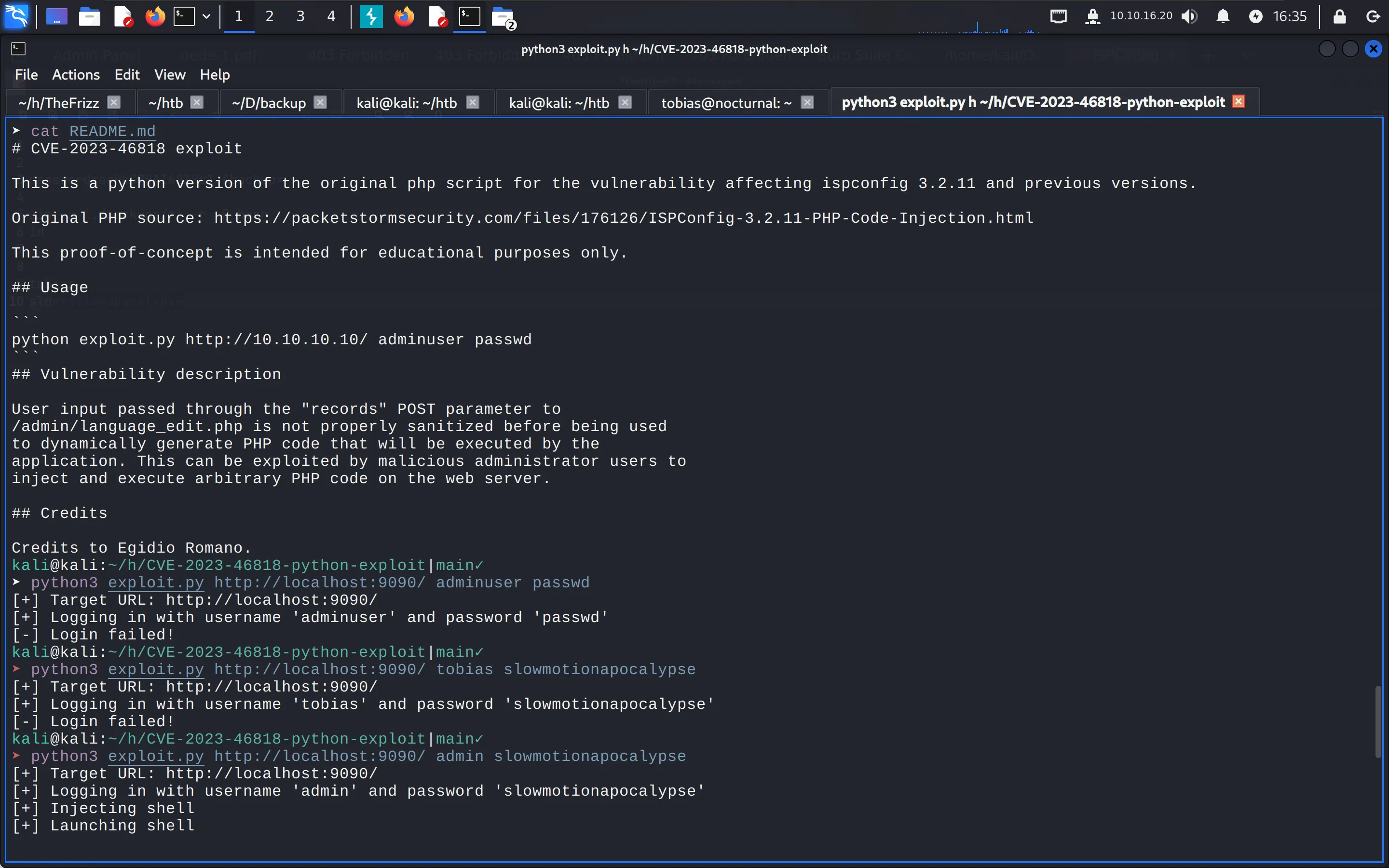Activate the grouped file manager taskbar windows

pyautogui.click(x=504, y=18)
